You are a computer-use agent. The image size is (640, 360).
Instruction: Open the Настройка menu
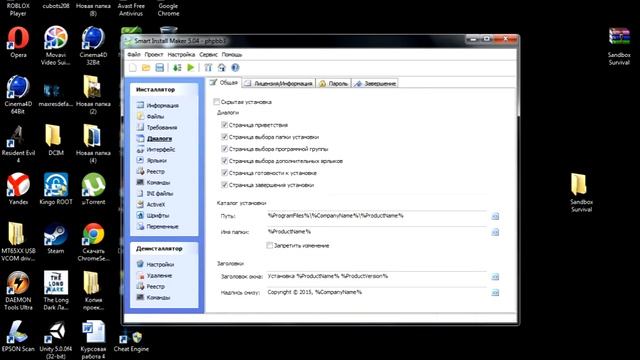click(x=181, y=54)
